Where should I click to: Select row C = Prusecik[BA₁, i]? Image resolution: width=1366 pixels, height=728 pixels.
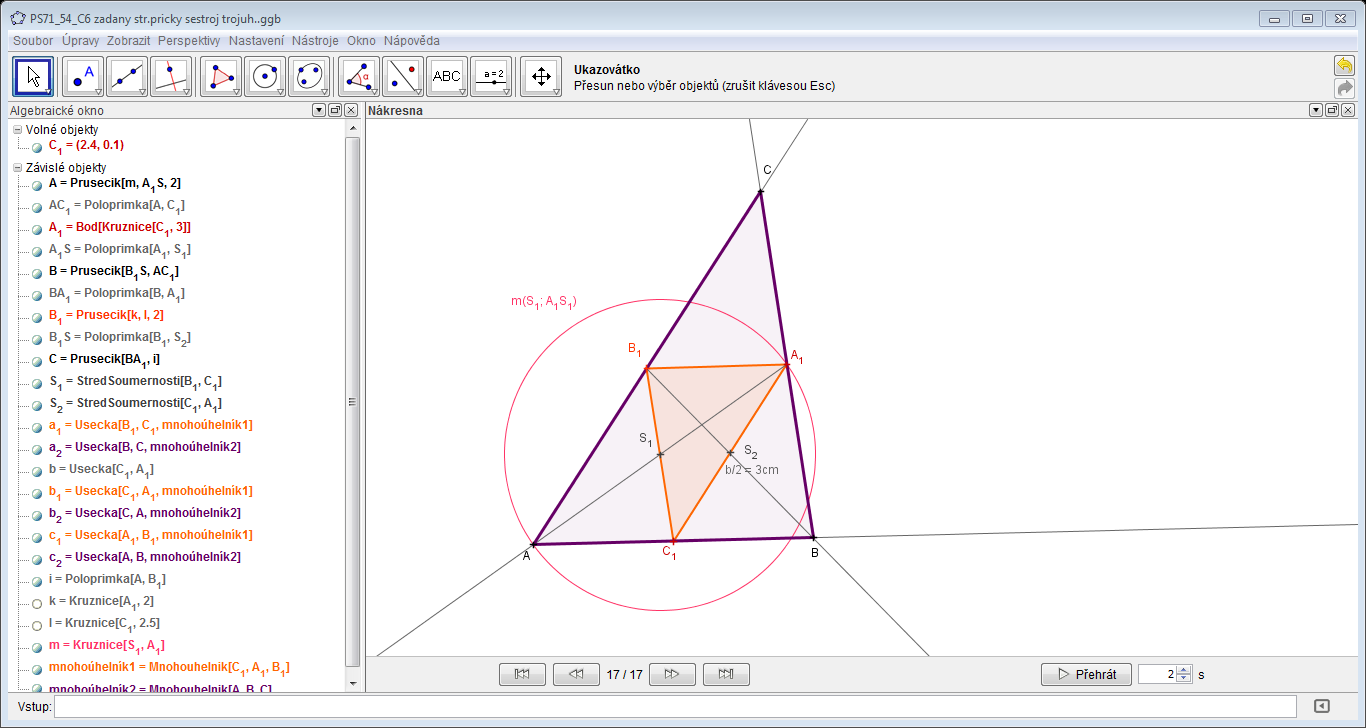tap(104, 360)
